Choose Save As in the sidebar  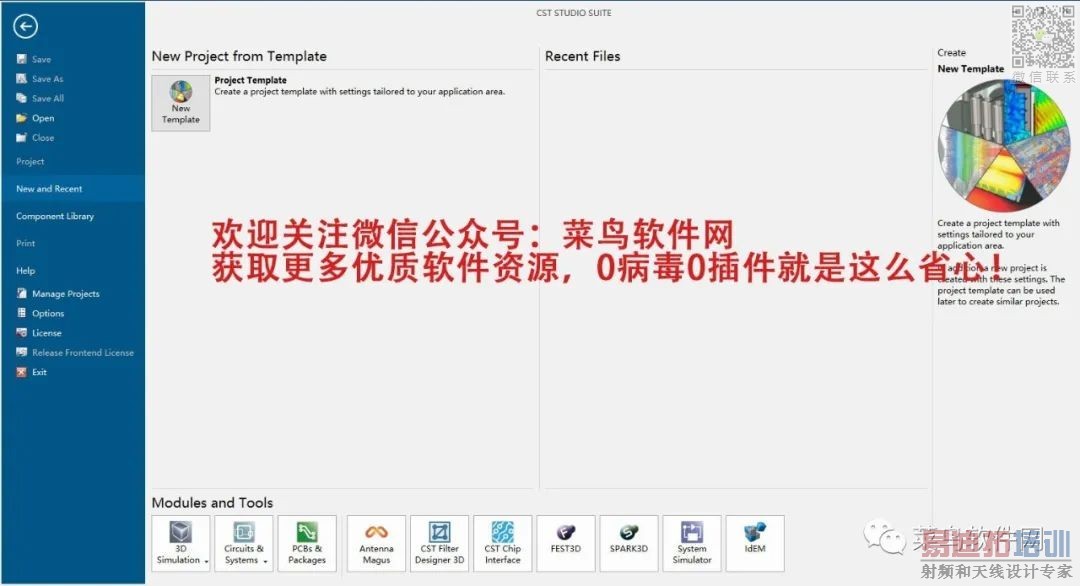(x=48, y=79)
